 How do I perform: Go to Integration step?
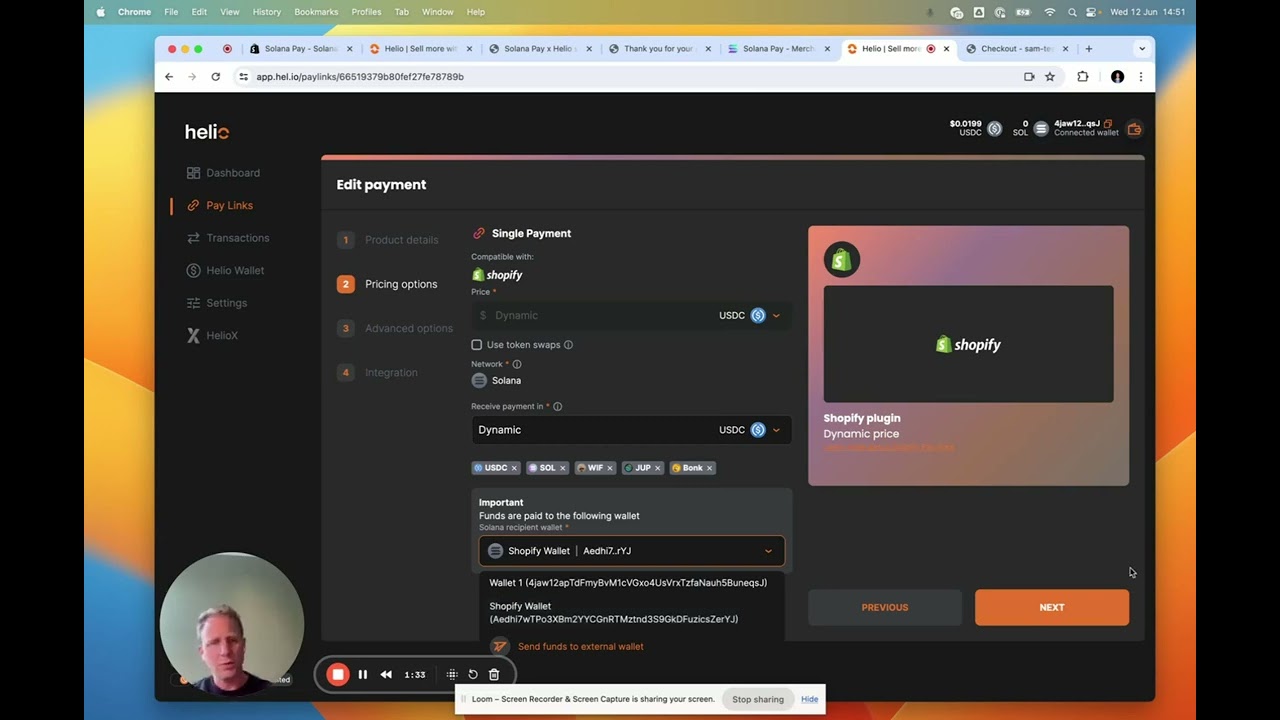tap(378, 373)
